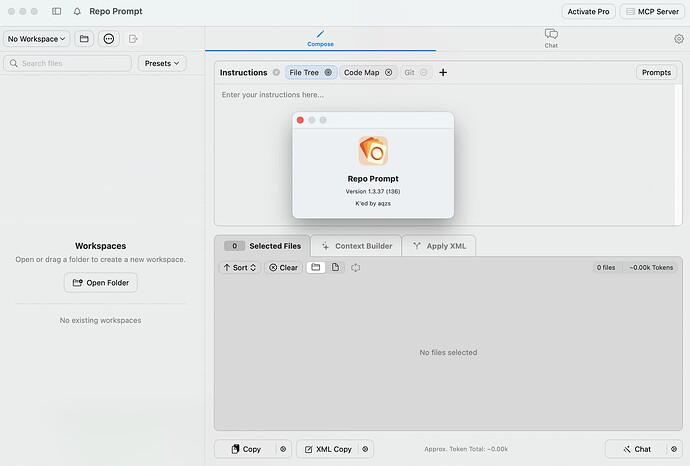Open the notifications bell

pos(77,11)
